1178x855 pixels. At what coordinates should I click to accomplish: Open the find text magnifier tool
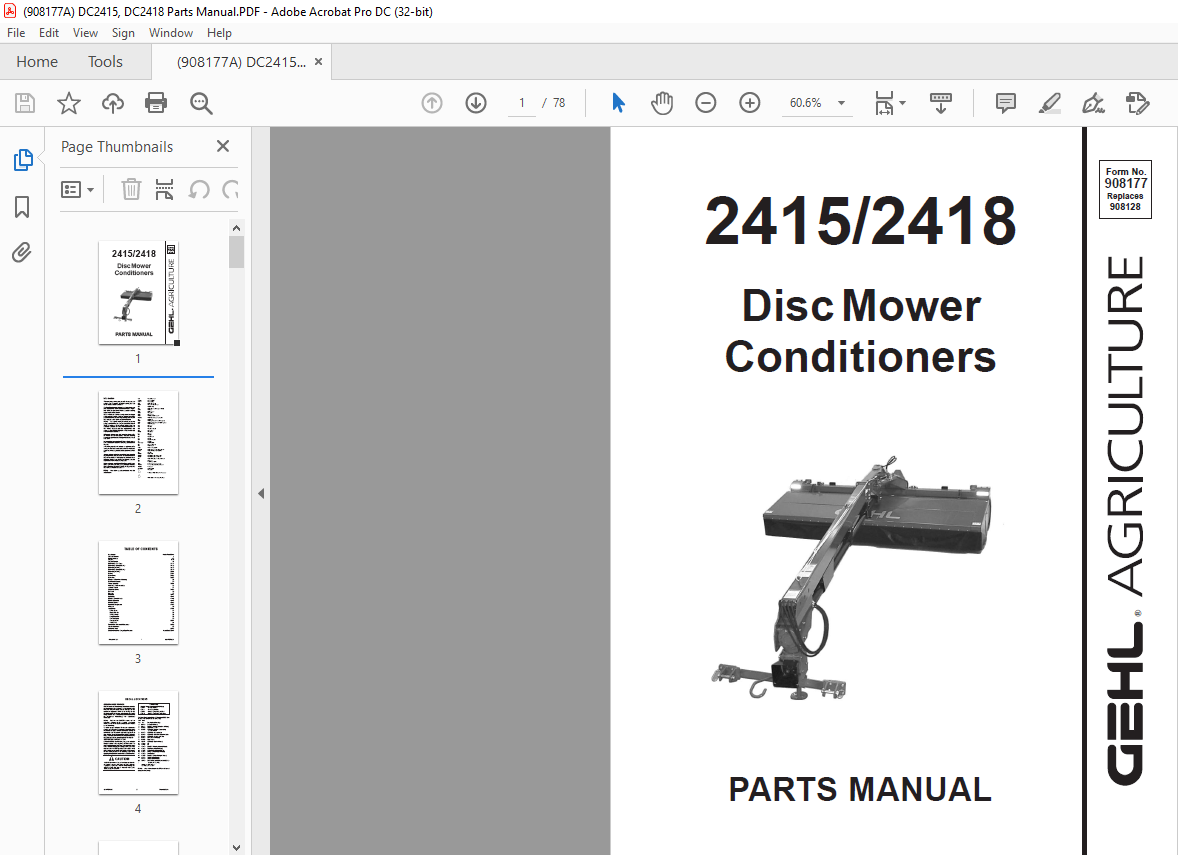click(x=201, y=103)
